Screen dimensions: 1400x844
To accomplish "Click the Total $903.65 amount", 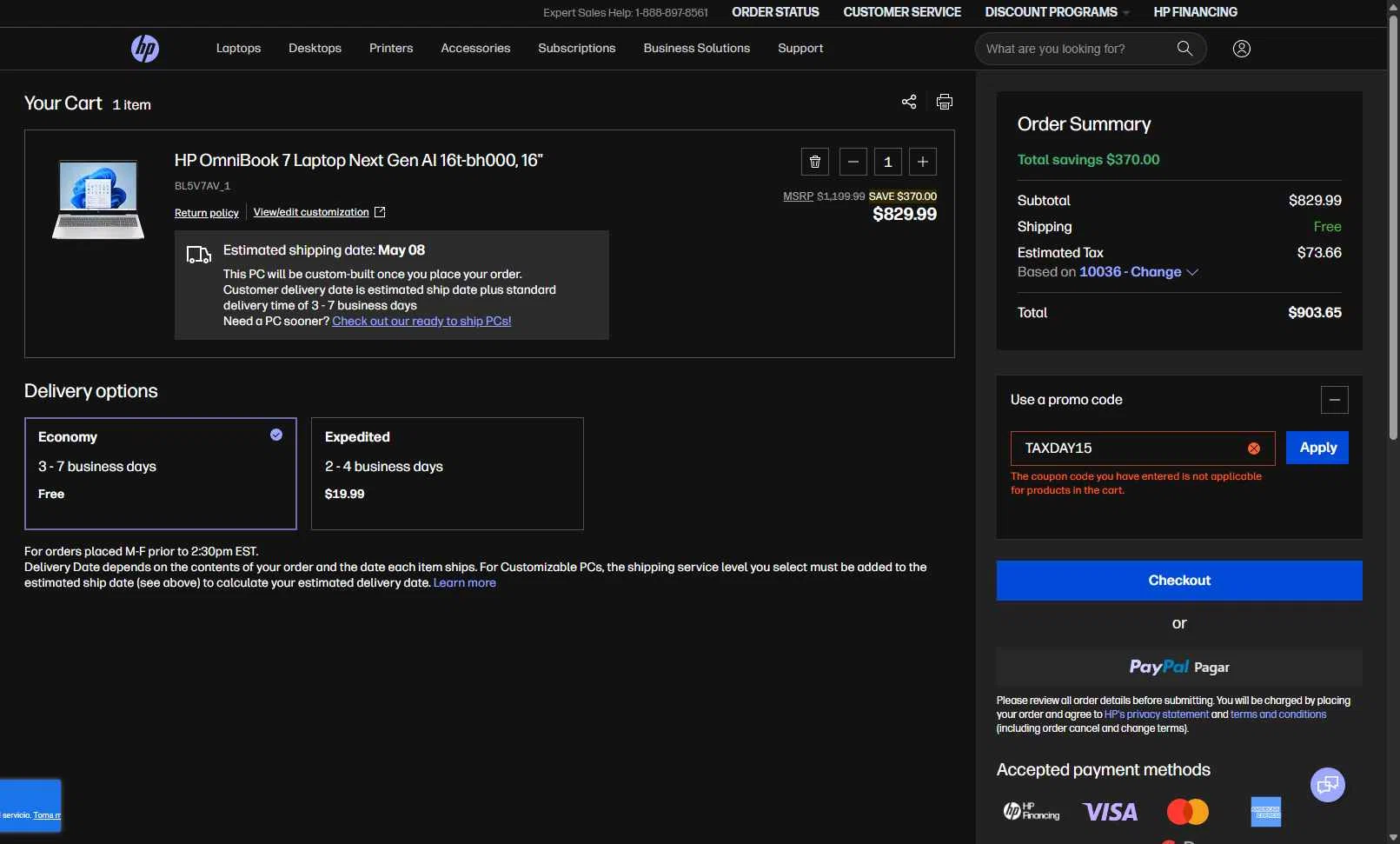I will tap(1314, 313).
